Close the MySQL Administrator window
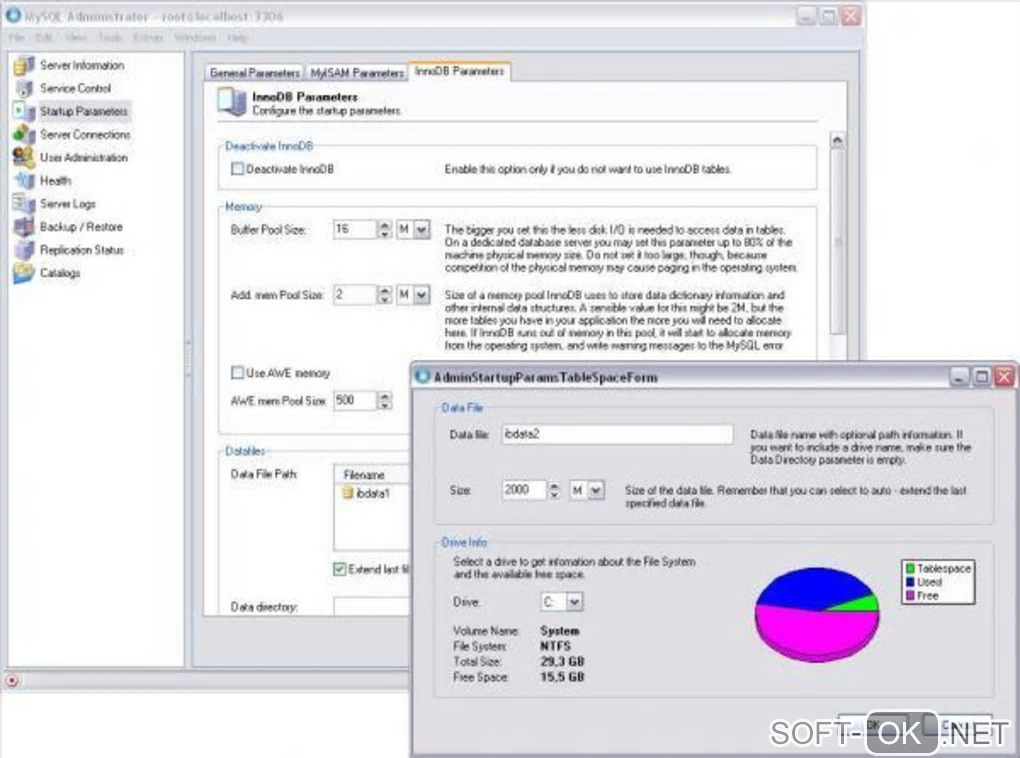Viewport: 1020px width, 758px height. tap(851, 16)
